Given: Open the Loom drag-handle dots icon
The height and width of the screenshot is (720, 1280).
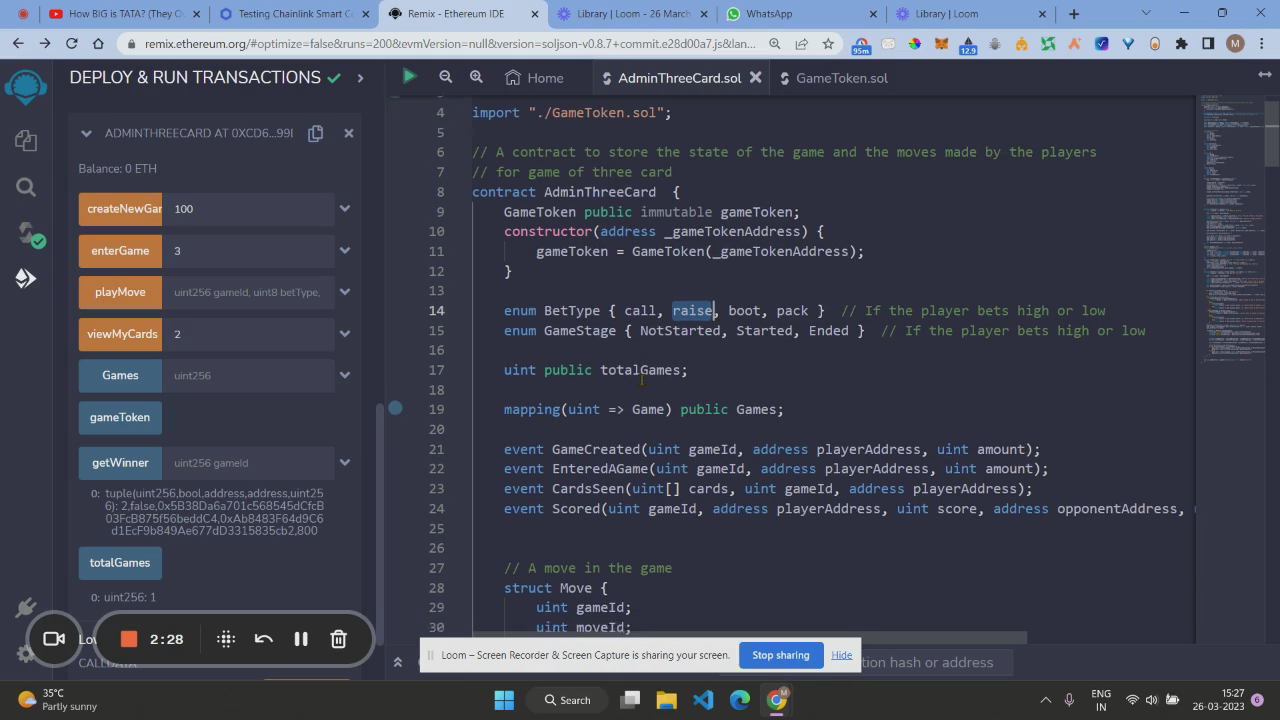Looking at the screenshot, I should [226, 639].
